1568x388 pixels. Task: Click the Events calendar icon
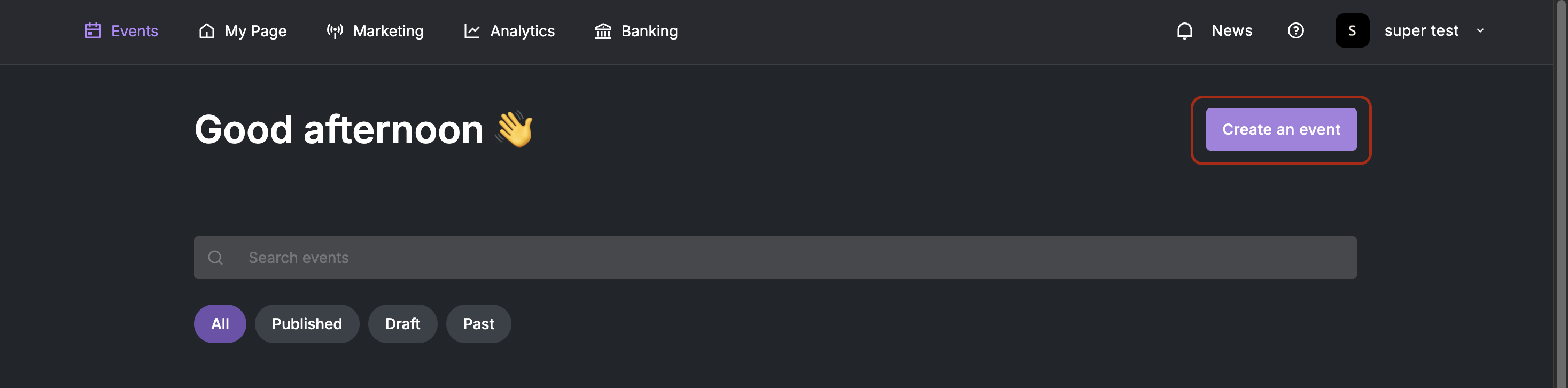point(92,30)
